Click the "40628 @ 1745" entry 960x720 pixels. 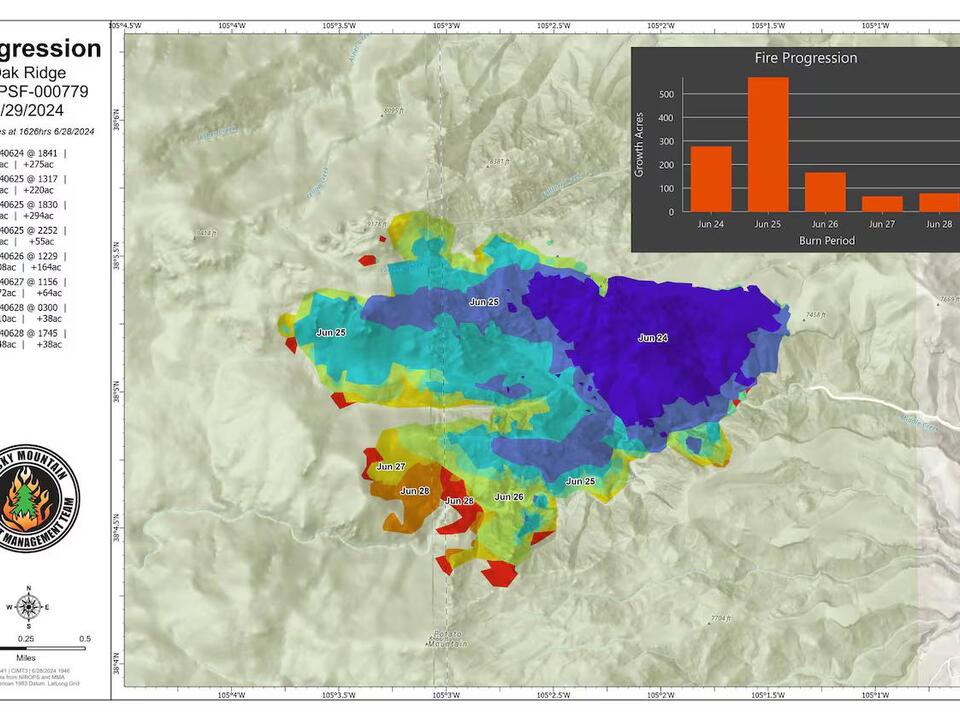tap(29, 333)
